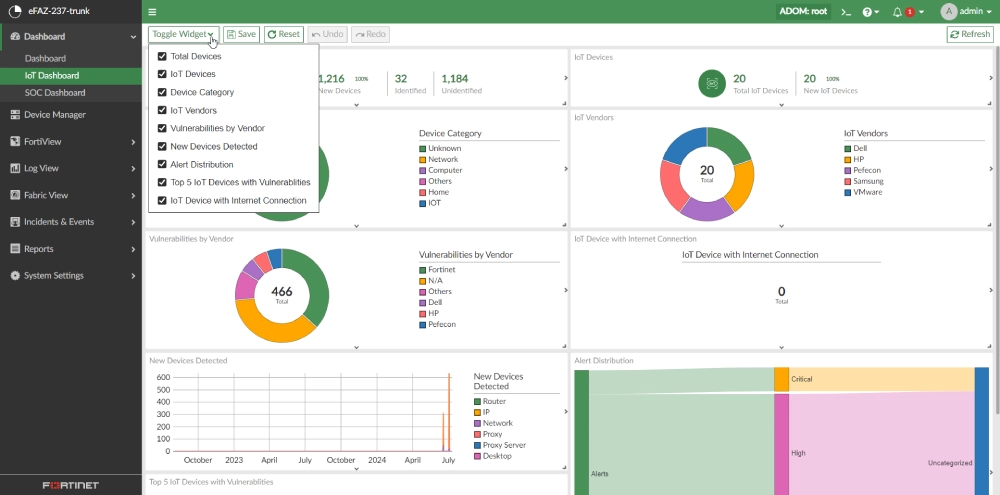Click the hamburger menu icon in header

tap(152, 12)
